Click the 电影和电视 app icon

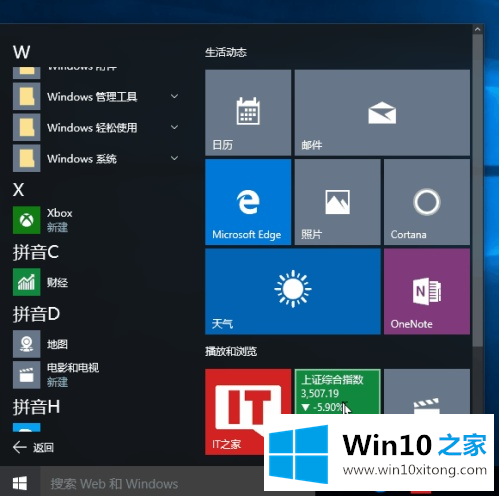point(27,375)
